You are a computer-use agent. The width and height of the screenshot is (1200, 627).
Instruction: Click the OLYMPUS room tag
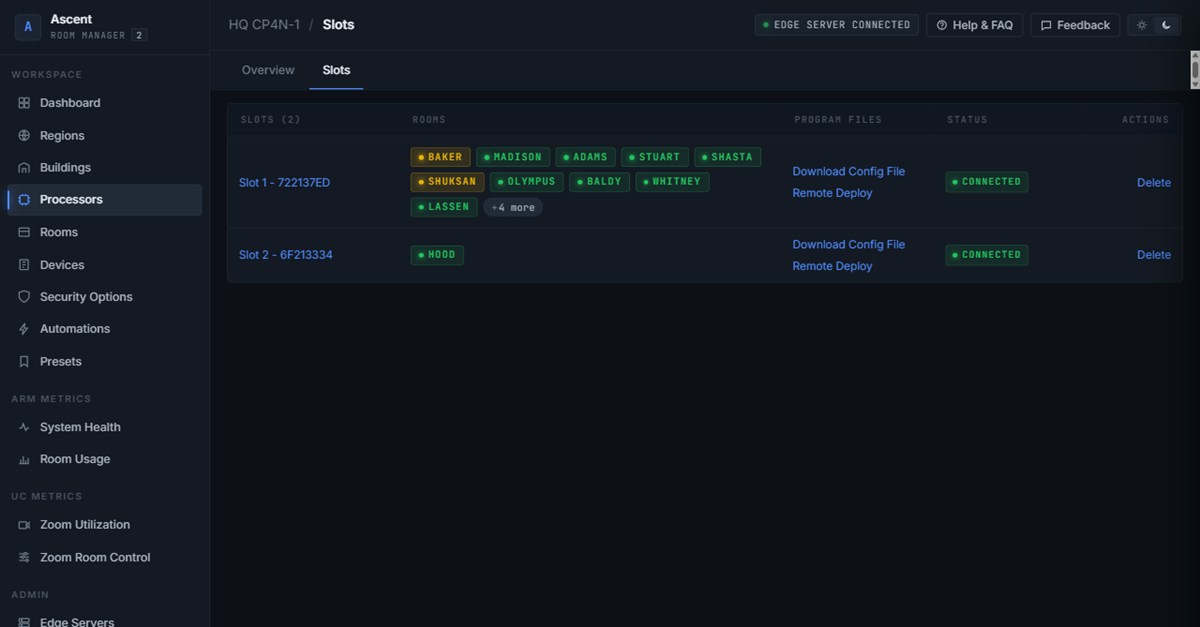[x=527, y=182]
